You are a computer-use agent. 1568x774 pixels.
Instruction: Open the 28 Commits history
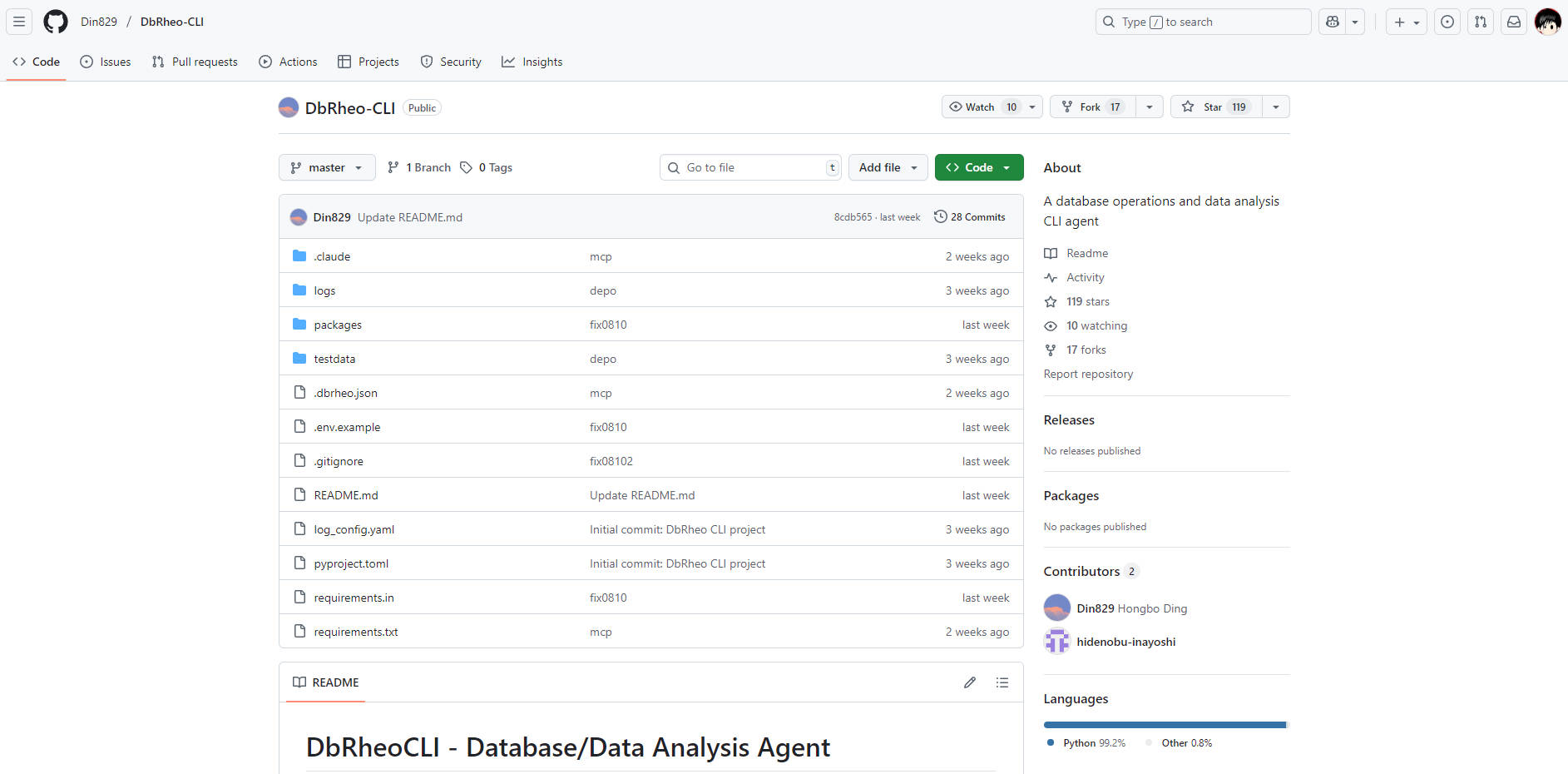point(970,217)
